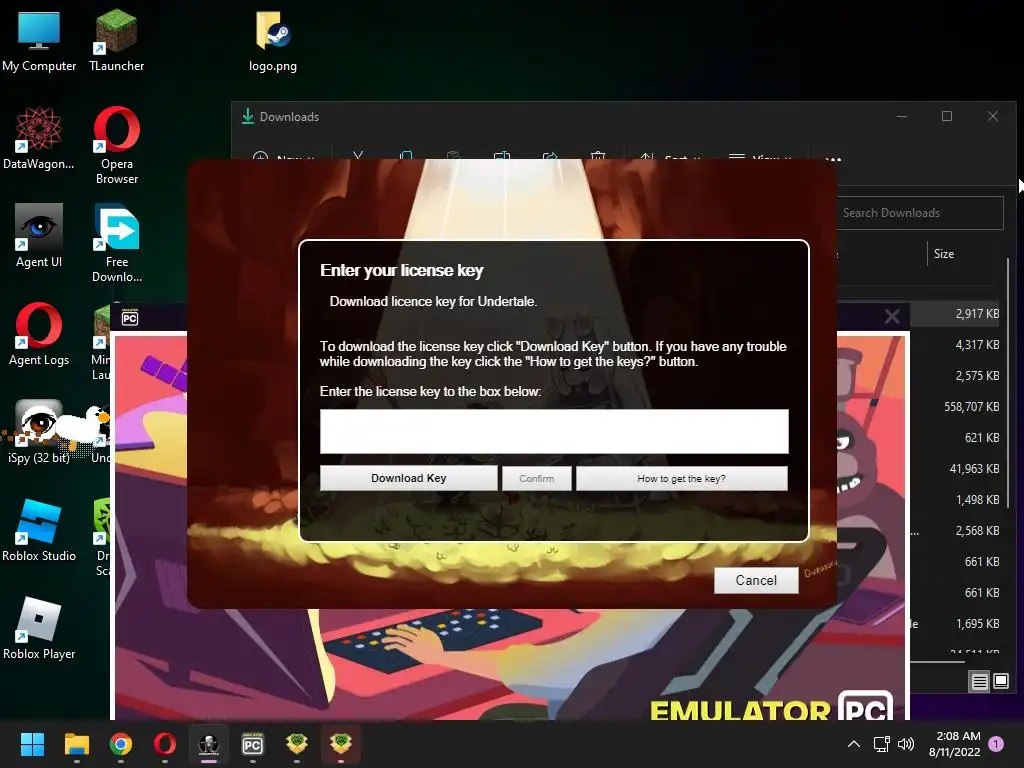
Task: Click the PC logo in the Emulator window title
Action: tap(130, 317)
